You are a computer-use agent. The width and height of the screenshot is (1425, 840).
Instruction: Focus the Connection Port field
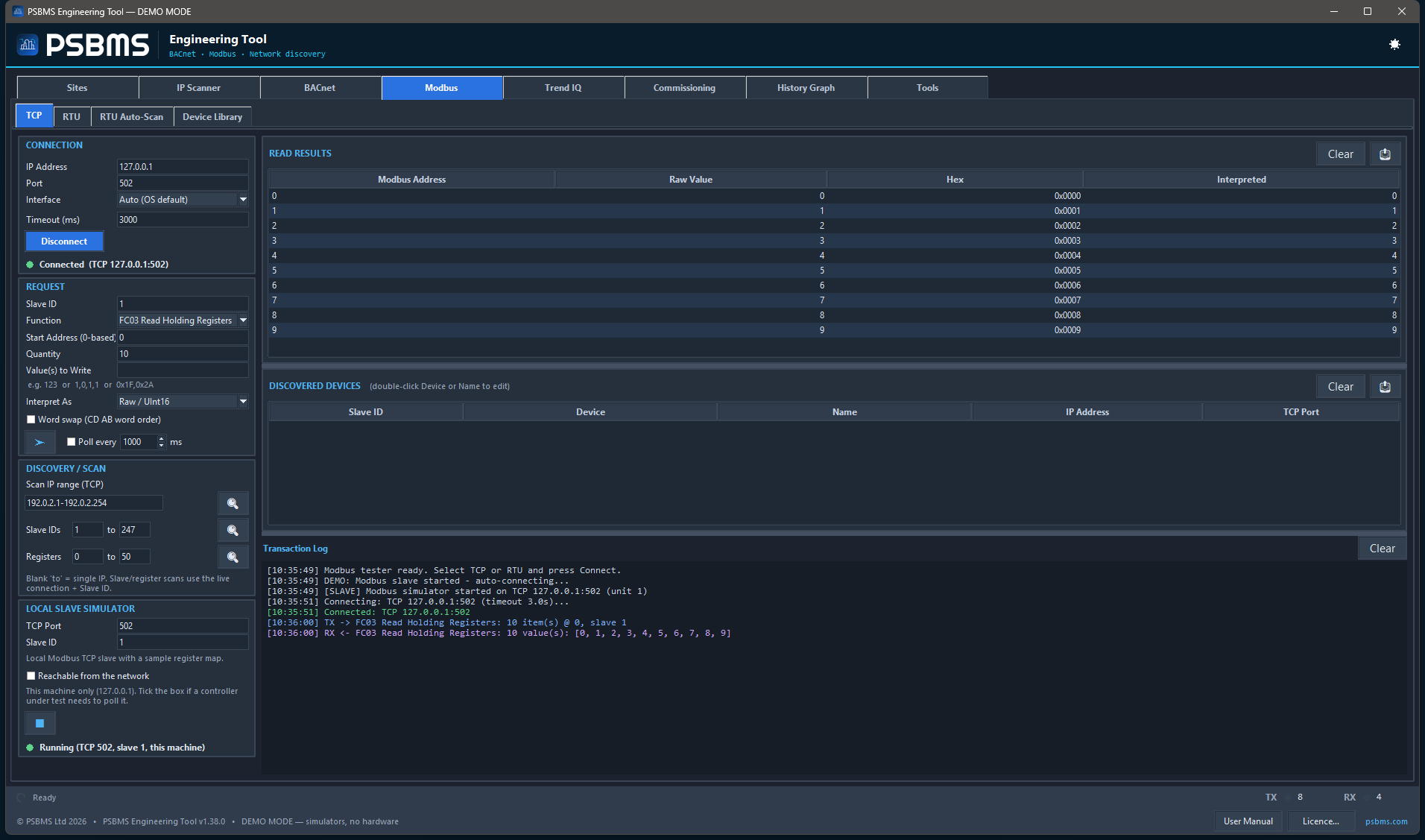pyautogui.click(x=183, y=183)
